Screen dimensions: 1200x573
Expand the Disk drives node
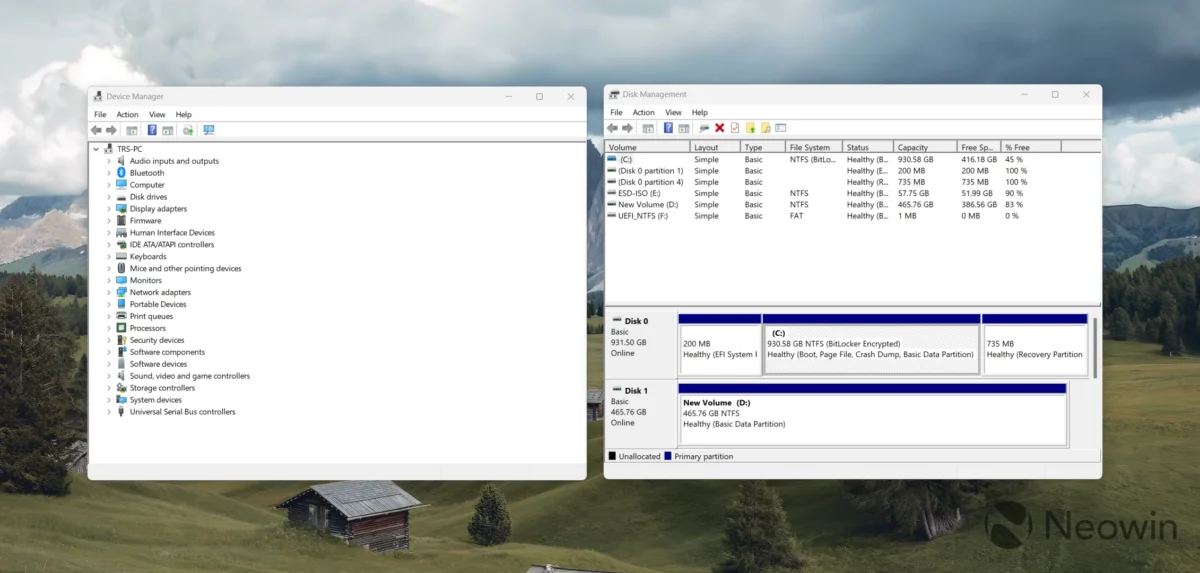[x=109, y=197]
